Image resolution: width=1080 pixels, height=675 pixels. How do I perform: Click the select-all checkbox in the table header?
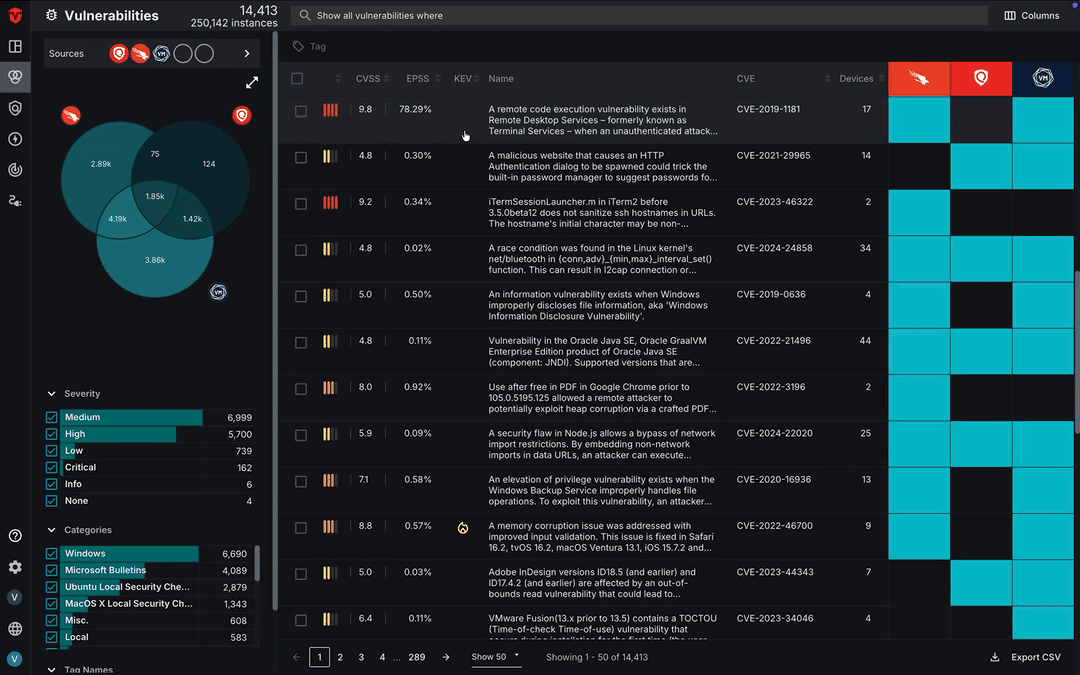pos(296,78)
